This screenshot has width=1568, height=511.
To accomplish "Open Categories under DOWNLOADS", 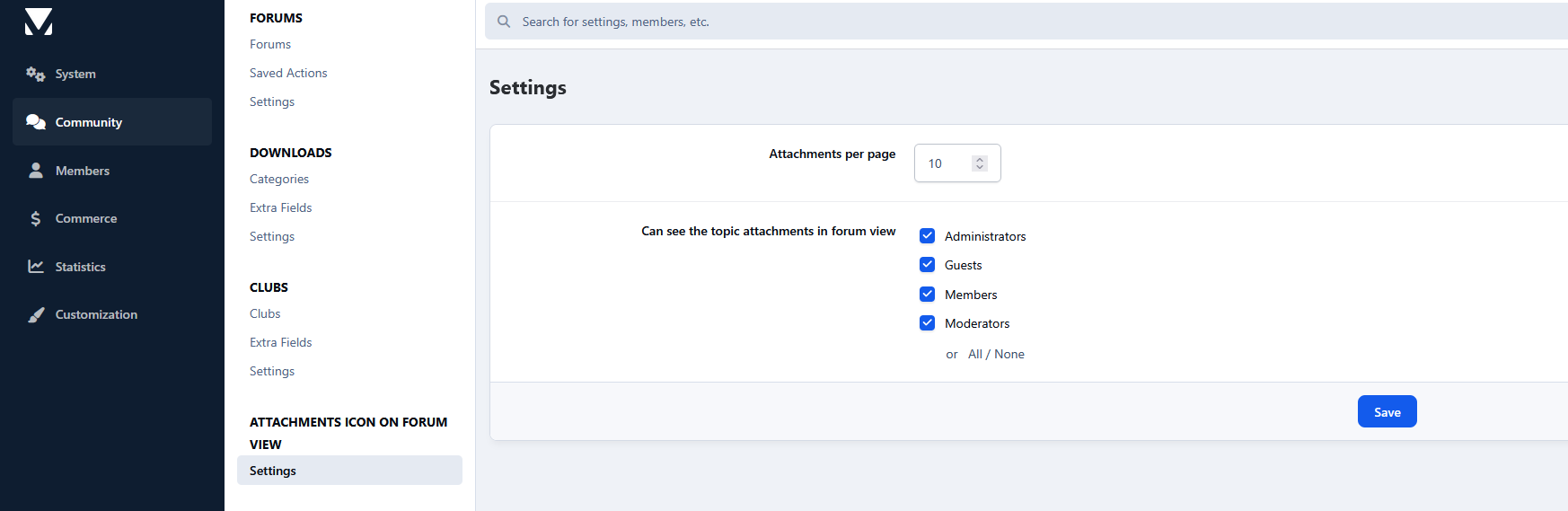I will click(x=279, y=179).
